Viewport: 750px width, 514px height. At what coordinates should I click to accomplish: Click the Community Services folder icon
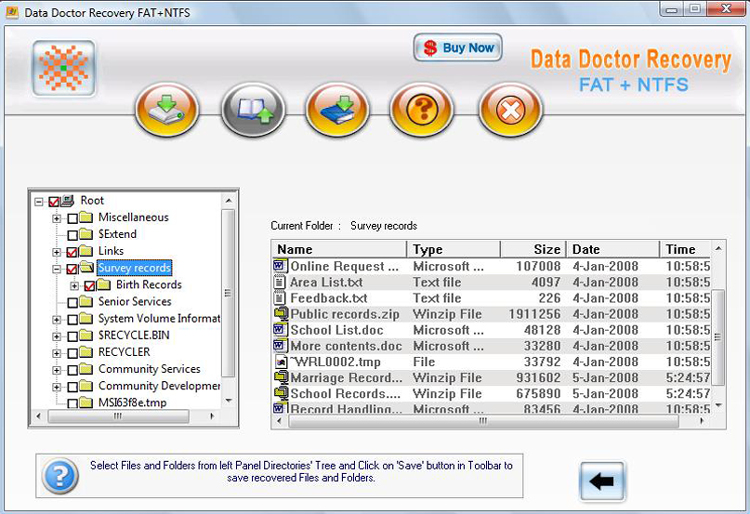pyautogui.click(x=86, y=369)
